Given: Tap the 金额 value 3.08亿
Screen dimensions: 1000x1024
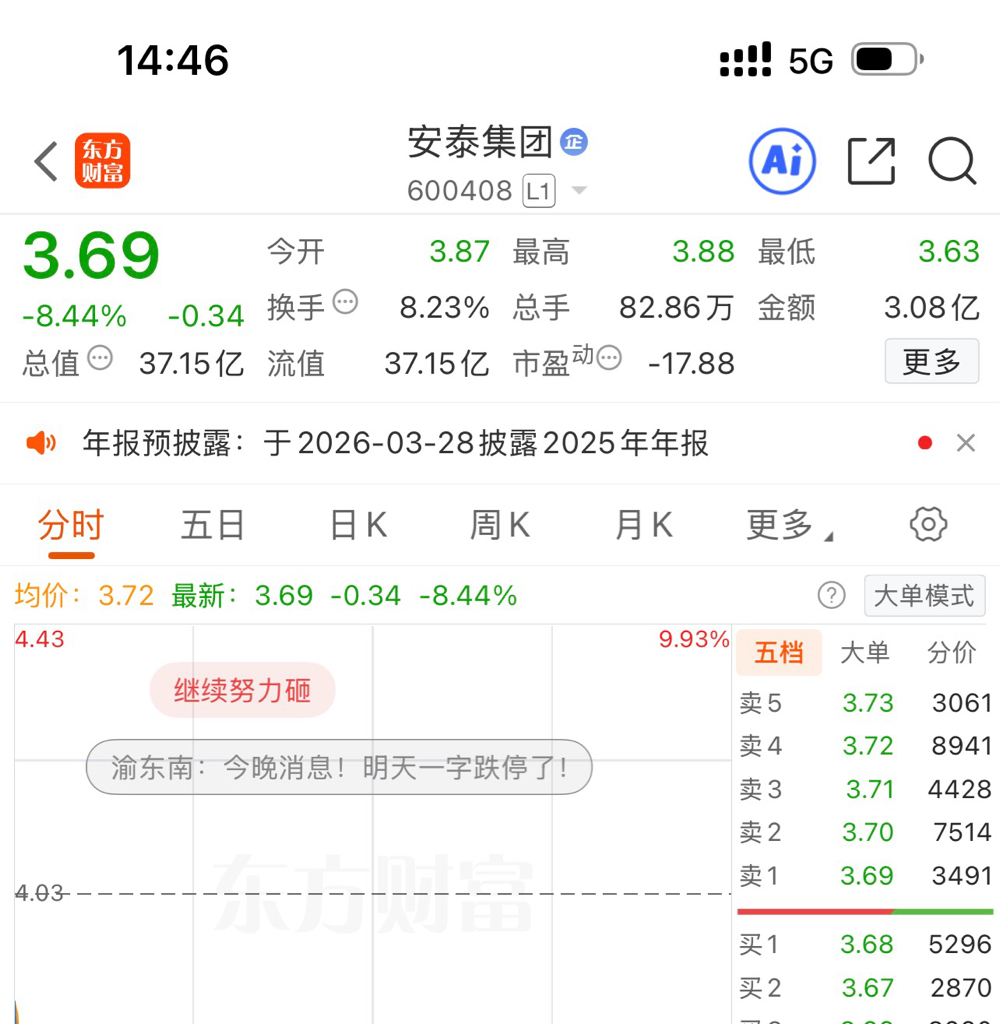Looking at the screenshot, I should 931,307.
